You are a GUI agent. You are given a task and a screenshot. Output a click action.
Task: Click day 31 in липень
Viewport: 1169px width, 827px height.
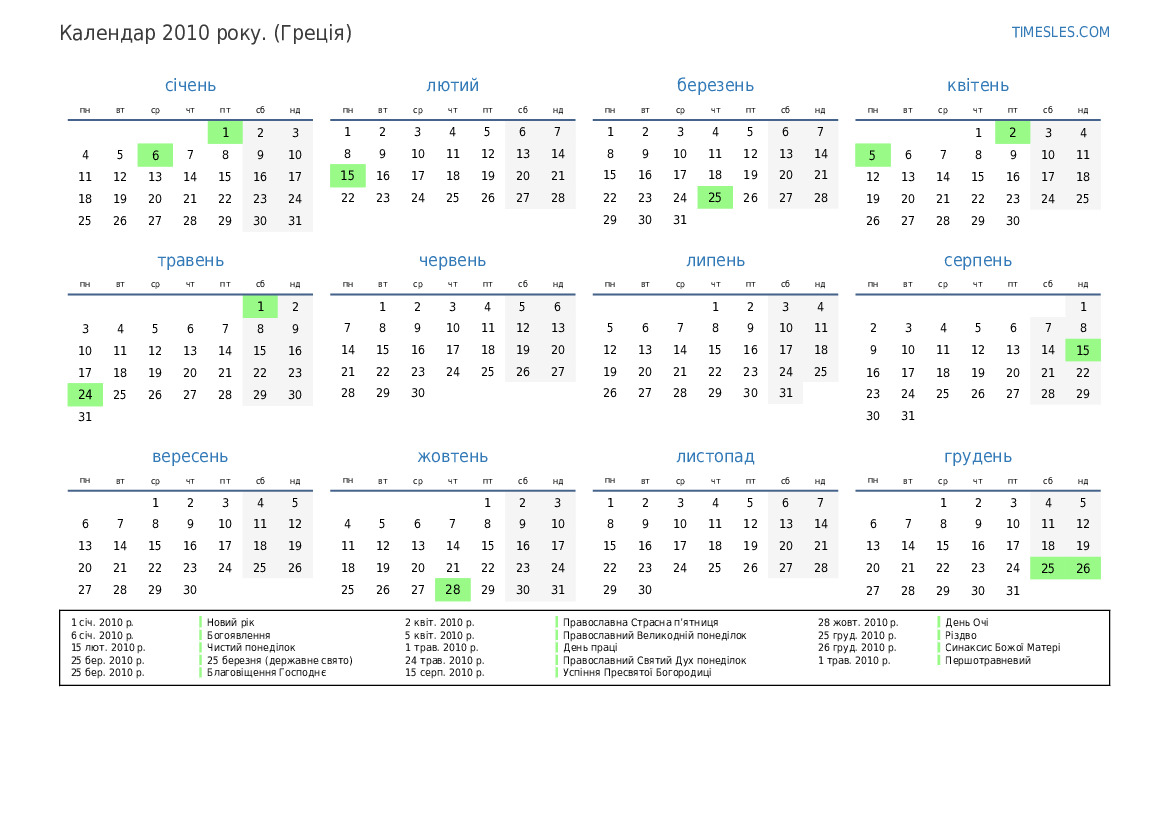click(x=785, y=393)
